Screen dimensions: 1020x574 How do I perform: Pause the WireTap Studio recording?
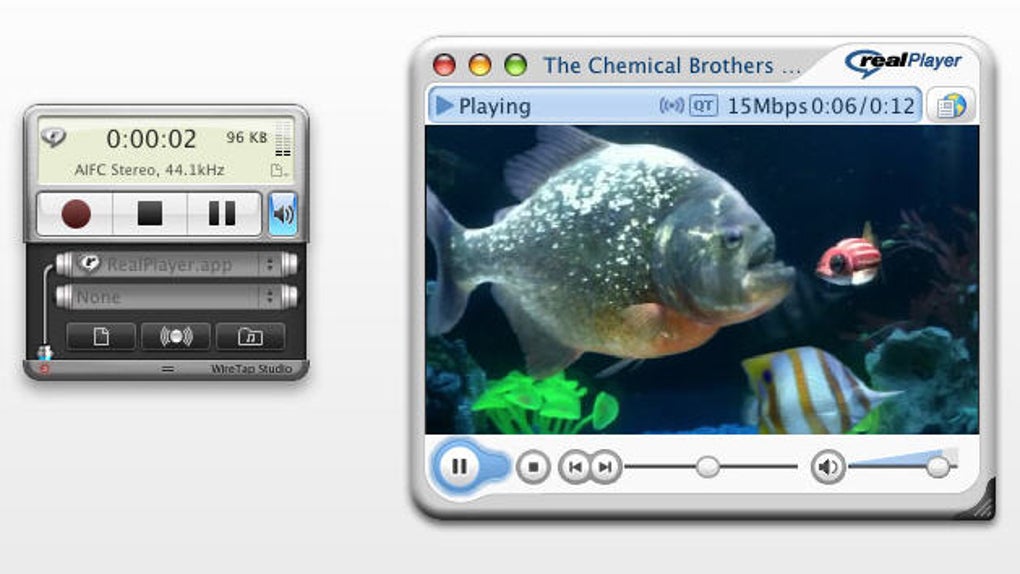click(x=223, y=213)
